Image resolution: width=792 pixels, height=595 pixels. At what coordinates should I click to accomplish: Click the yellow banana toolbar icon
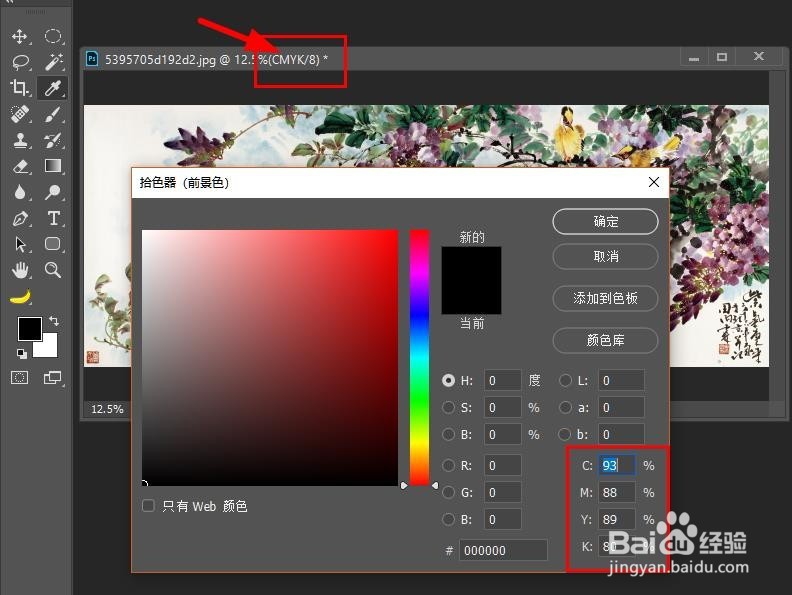pos(20,297)
